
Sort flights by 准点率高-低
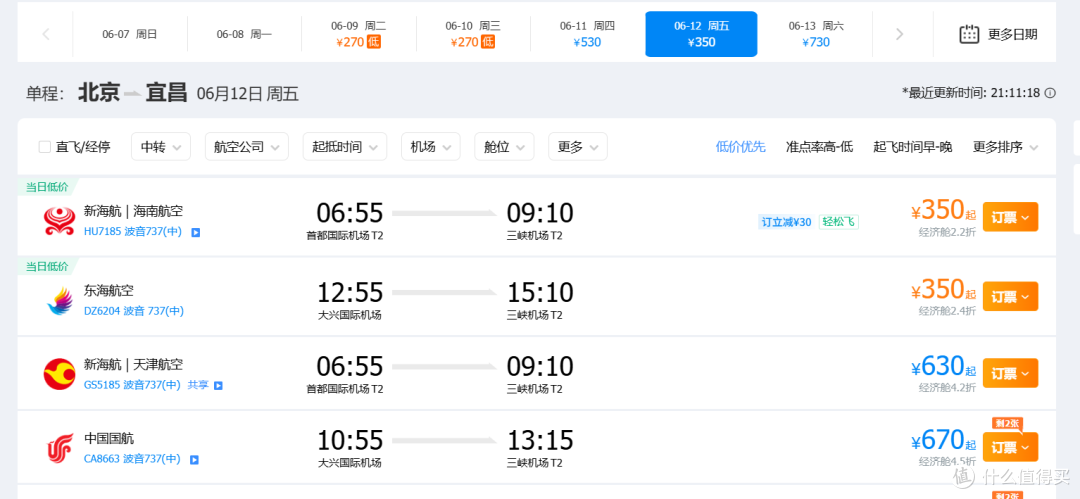(x=819, y=147)
